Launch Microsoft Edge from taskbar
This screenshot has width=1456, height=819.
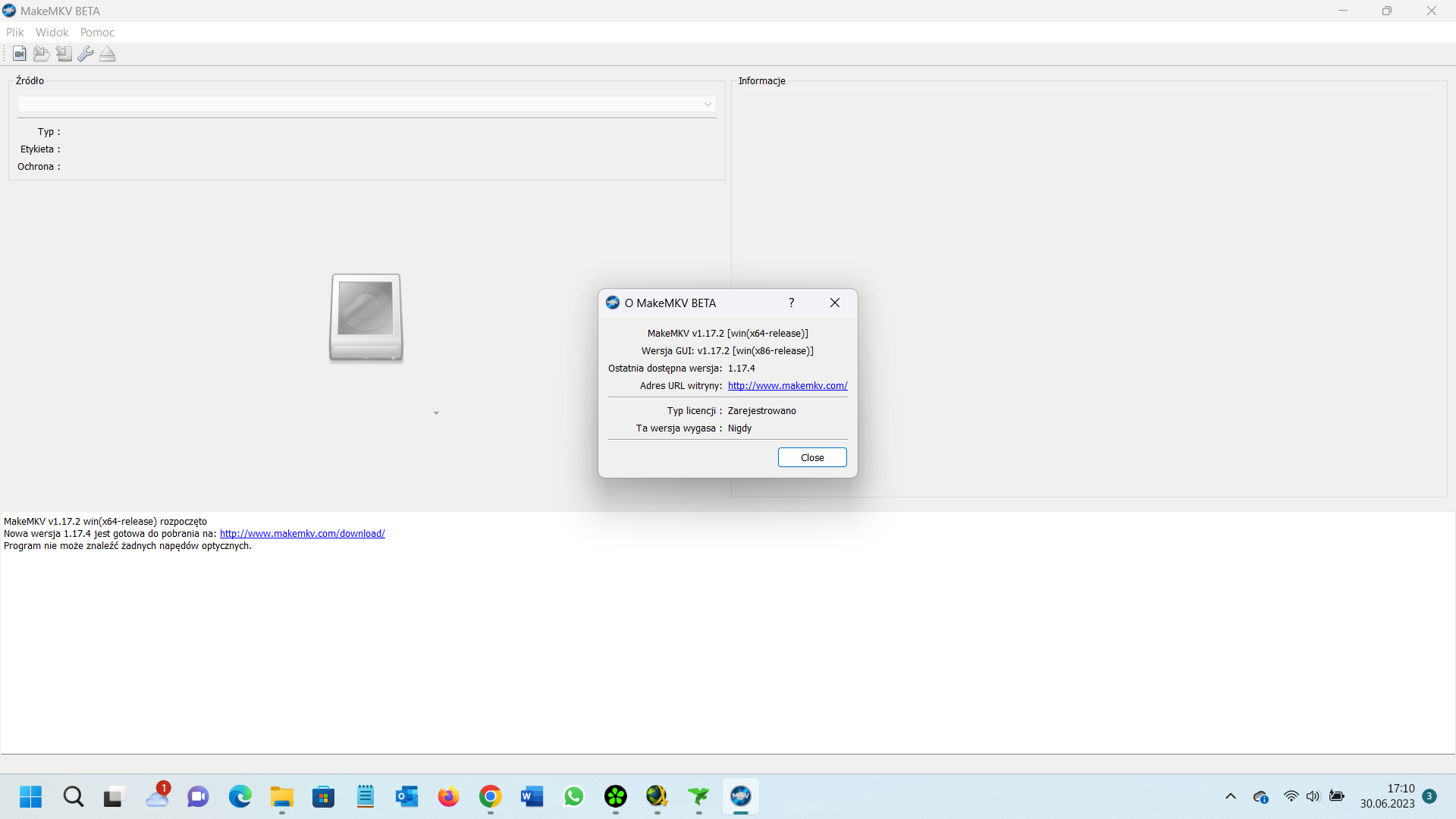[240, 797]
